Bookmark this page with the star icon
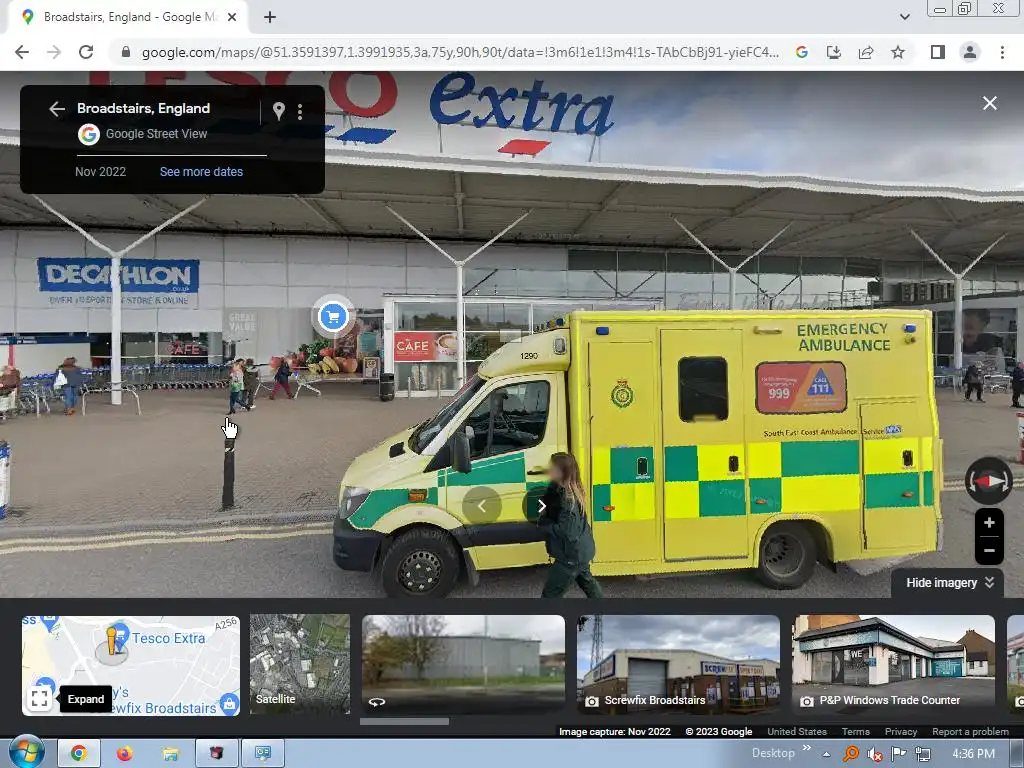Viewport: 1024px width, 768px height. point(898,52)
